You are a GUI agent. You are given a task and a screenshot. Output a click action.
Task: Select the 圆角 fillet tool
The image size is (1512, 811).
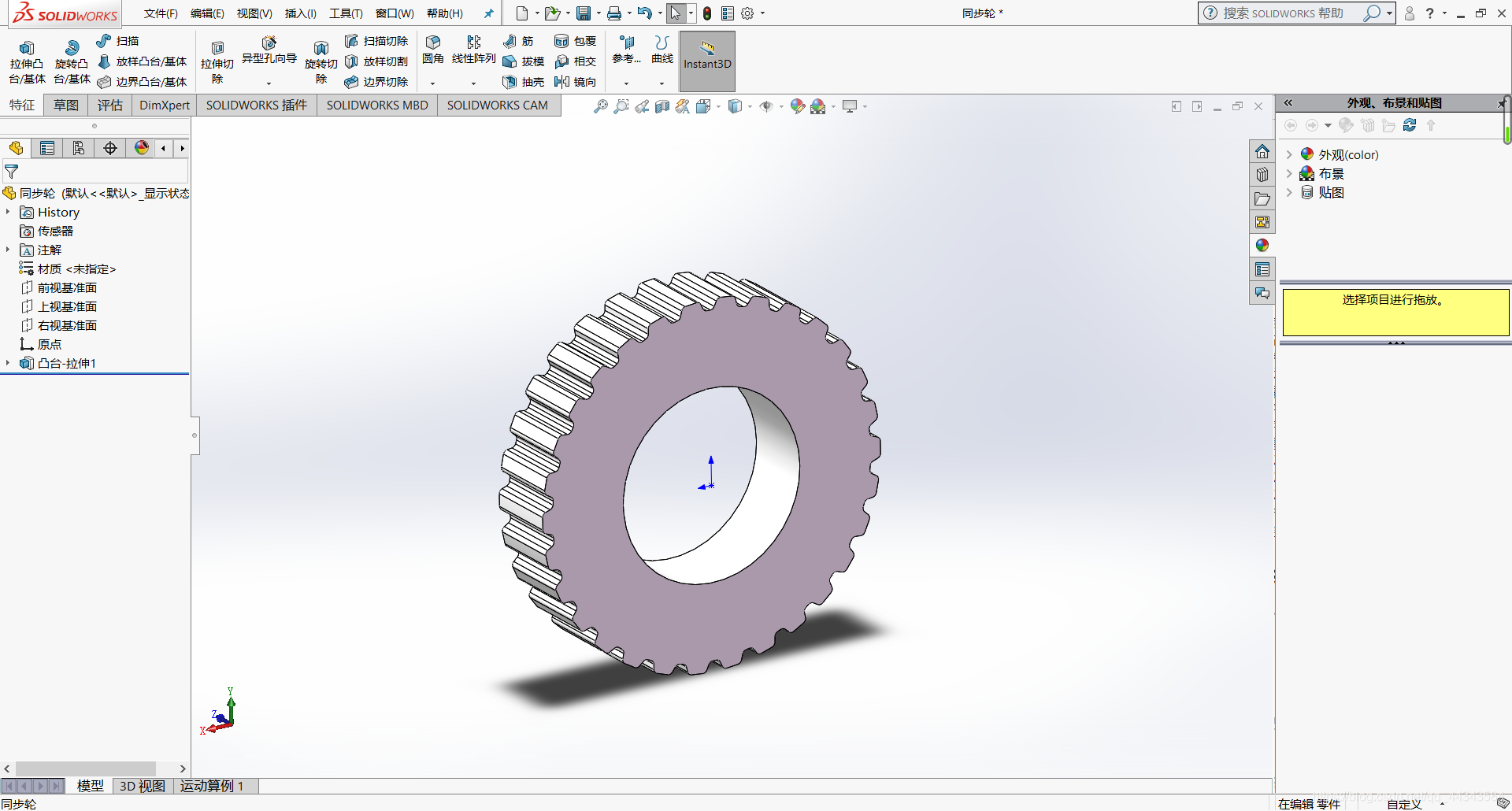[x=432, y=49]
